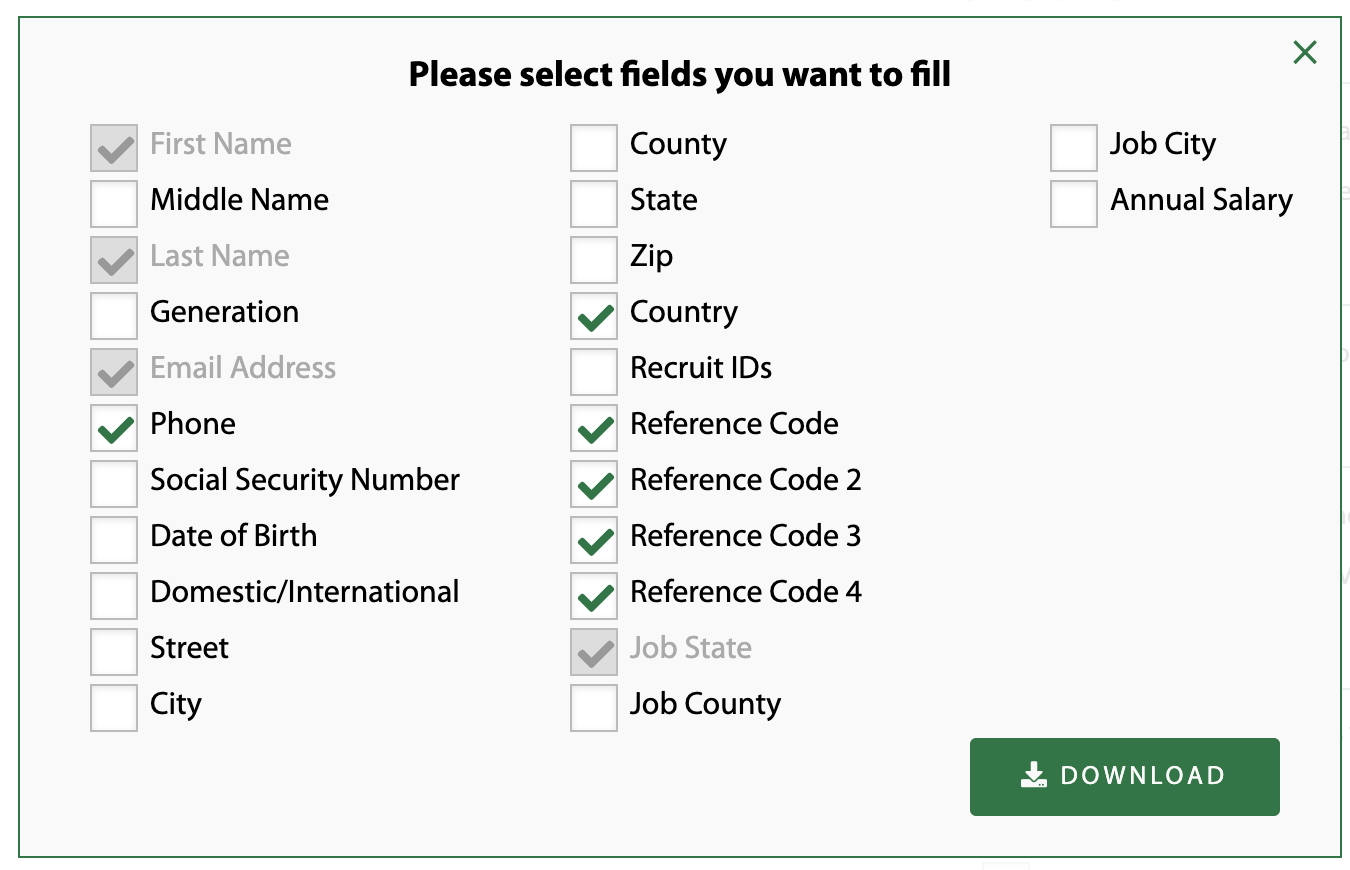Uncheck Reference Code 4
Viewport: 1350px width, 870px height.
594,596
